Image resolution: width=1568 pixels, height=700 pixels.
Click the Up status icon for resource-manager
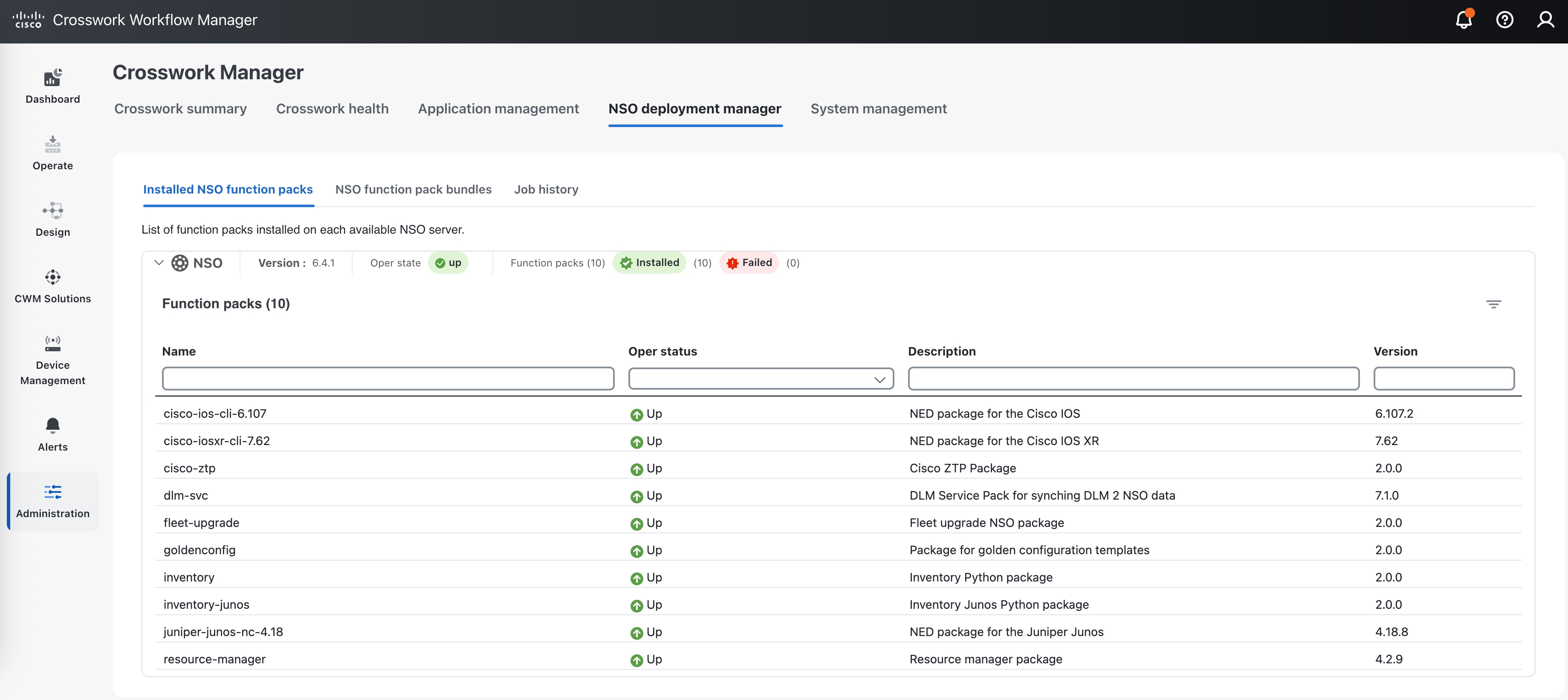coord(636,660)
